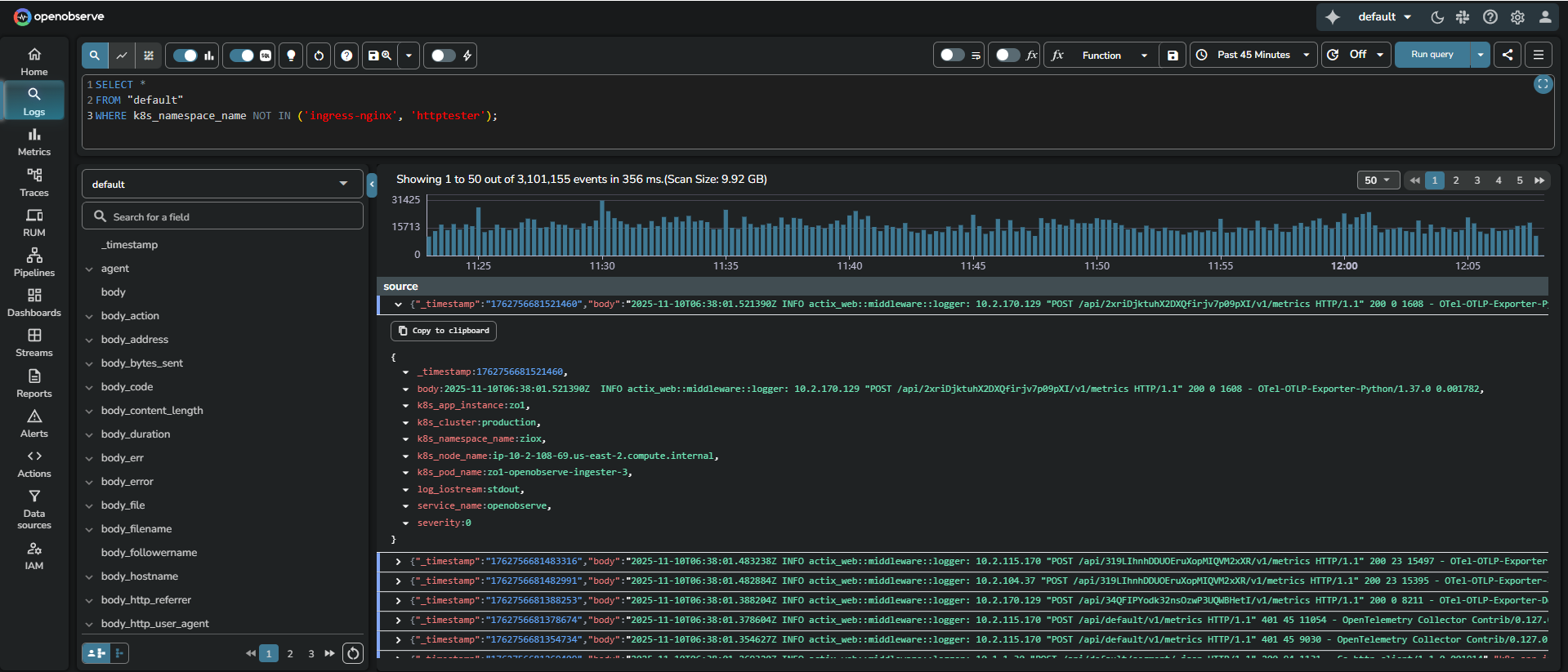Open the AI assistant sparkle icon

click(x=1333, y=17)
